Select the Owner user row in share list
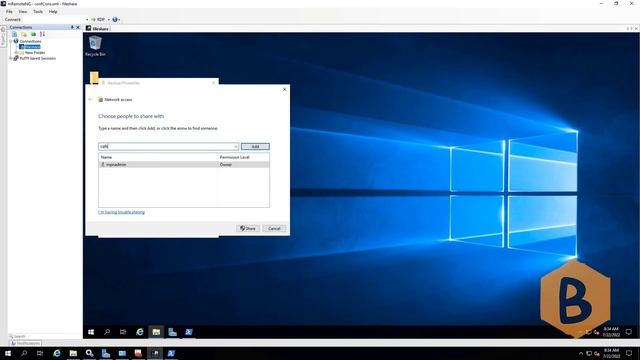Screen dimensions: 640x360 click(x=184, y=164)
